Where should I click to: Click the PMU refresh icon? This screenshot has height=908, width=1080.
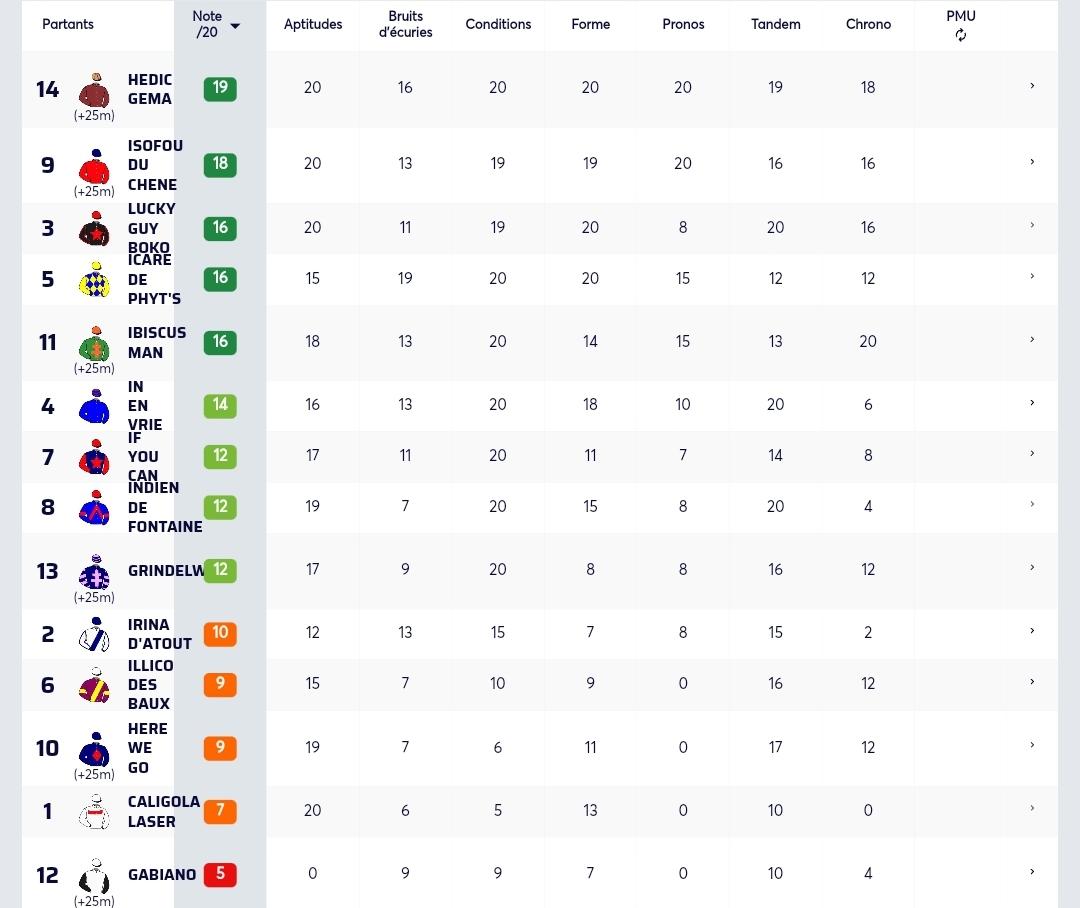click(960, 35)
